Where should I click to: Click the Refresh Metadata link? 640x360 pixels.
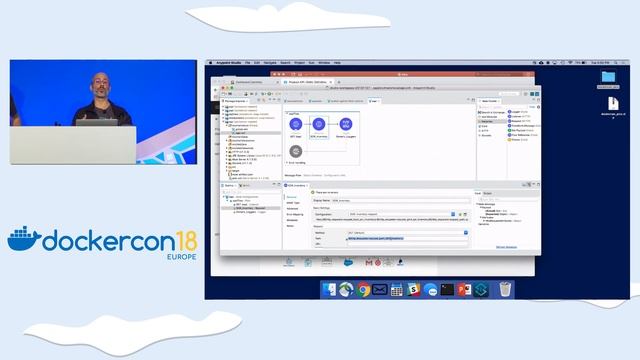point(507,247)
